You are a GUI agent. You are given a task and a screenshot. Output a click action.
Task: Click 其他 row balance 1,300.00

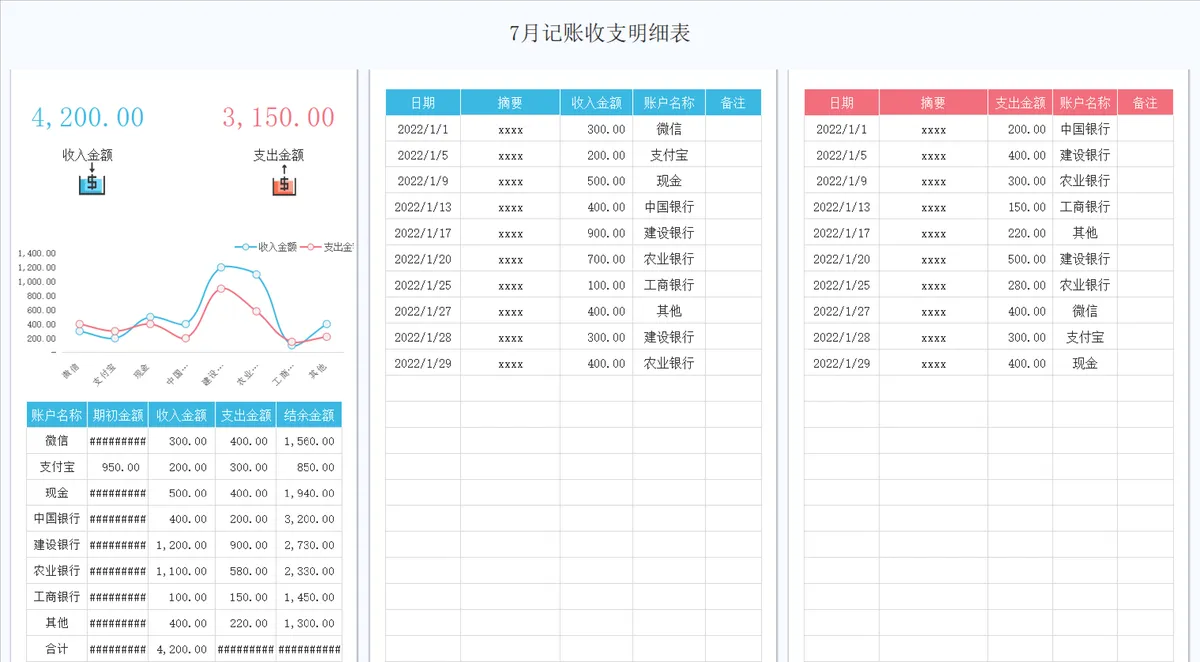pos(309,623)
